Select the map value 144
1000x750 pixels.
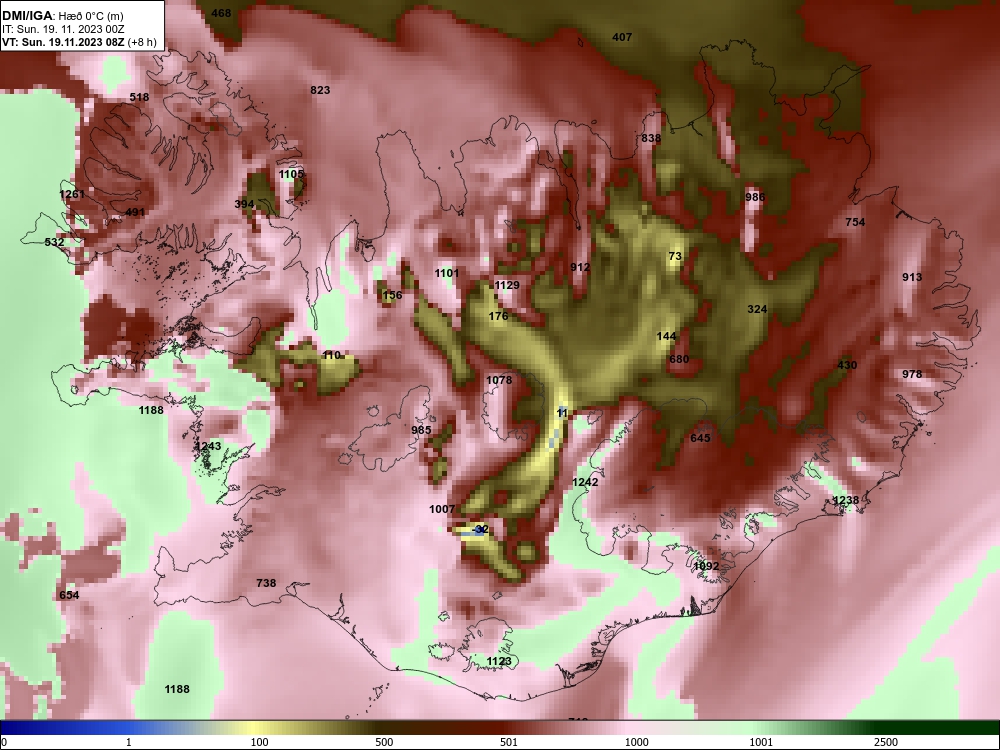pos(666,336)
